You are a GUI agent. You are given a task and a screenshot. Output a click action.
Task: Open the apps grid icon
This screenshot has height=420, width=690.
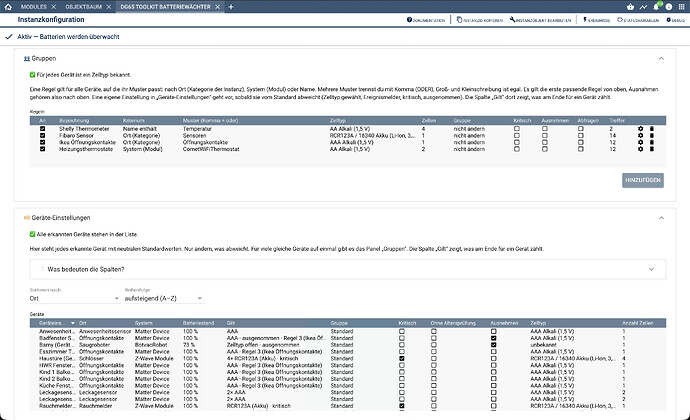pos(682,7)
